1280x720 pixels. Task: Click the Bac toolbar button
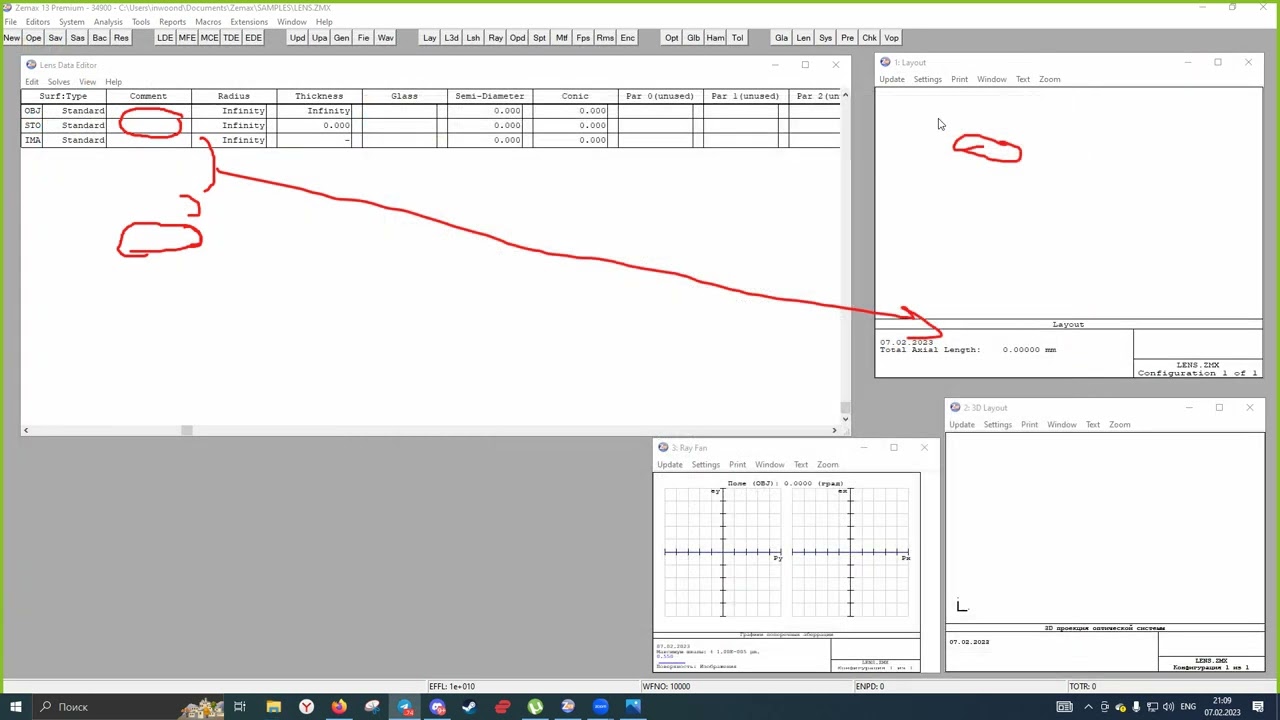click(100, 38)
